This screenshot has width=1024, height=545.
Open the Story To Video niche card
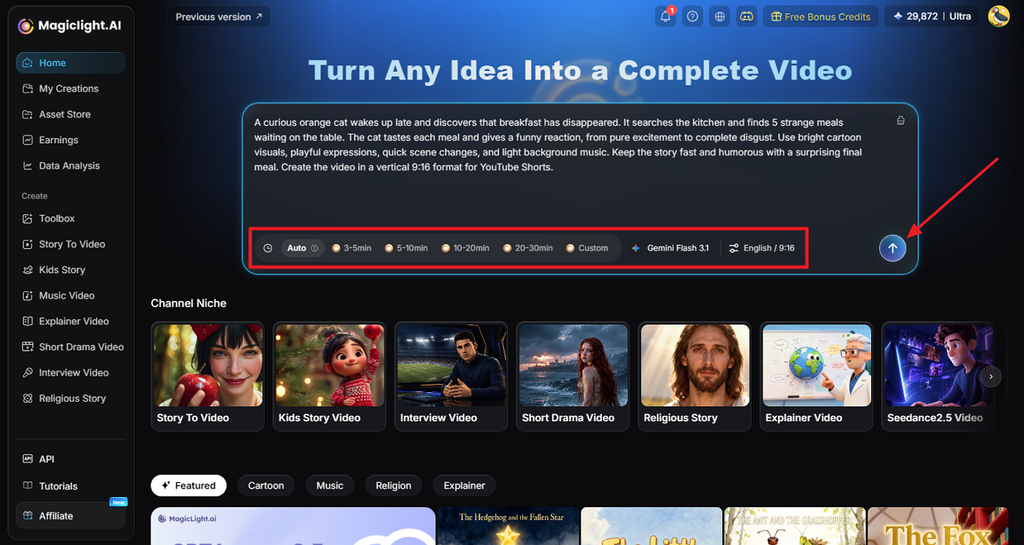[208, 377]
